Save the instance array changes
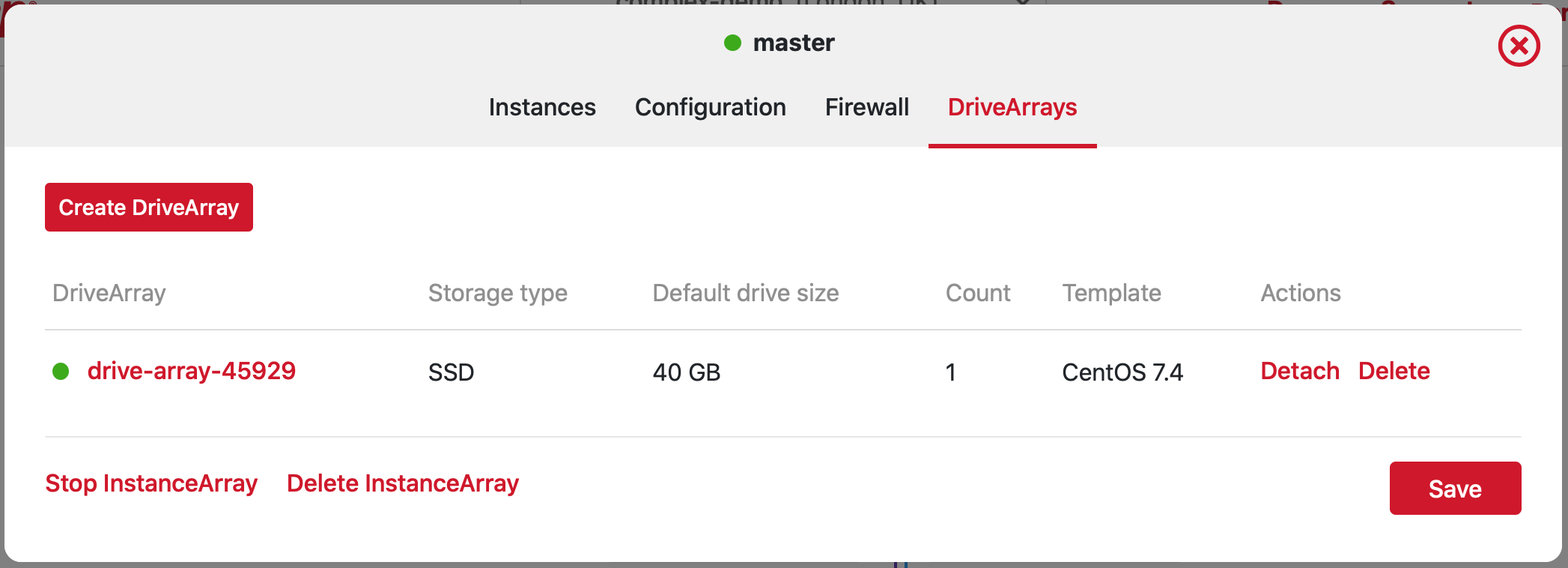Screen dimensions: 1568x568 (x=1454, y=489)
